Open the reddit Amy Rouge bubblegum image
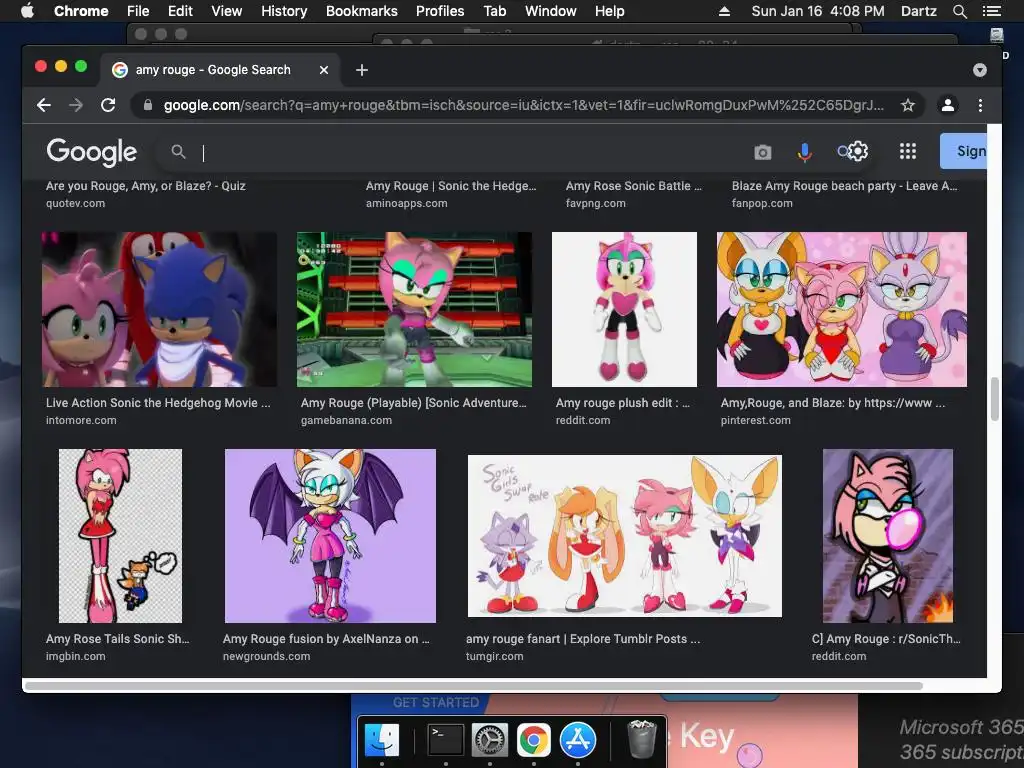Screen dimensions: 1024x768 click(x=888, y=536)
